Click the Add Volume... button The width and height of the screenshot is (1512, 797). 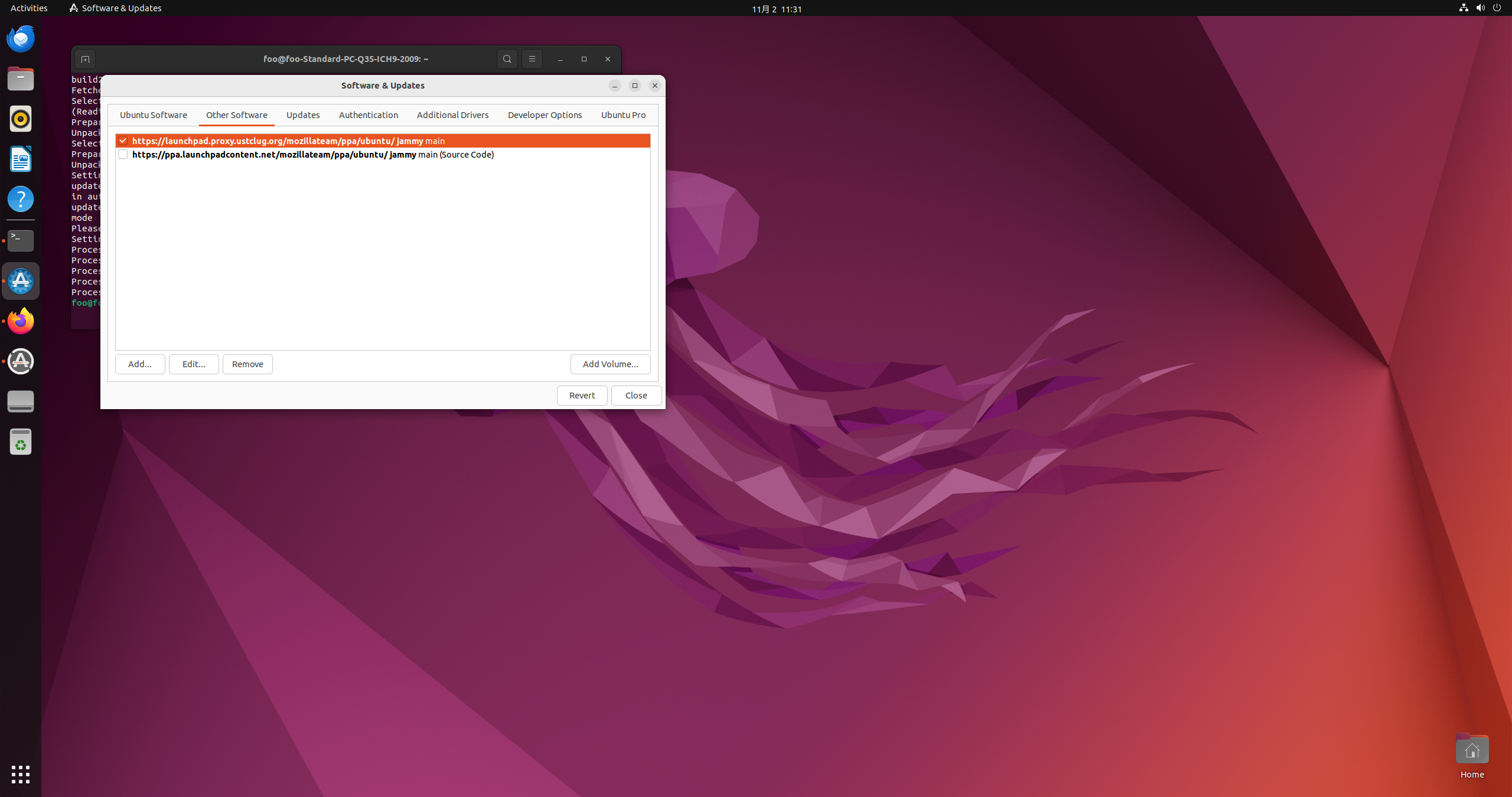tap(610, 364)
